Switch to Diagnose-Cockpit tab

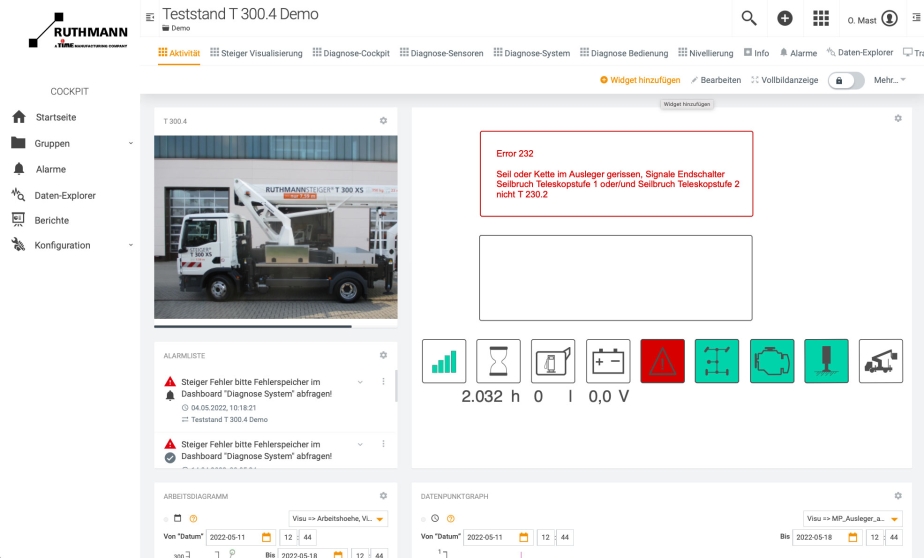[351, 53]
